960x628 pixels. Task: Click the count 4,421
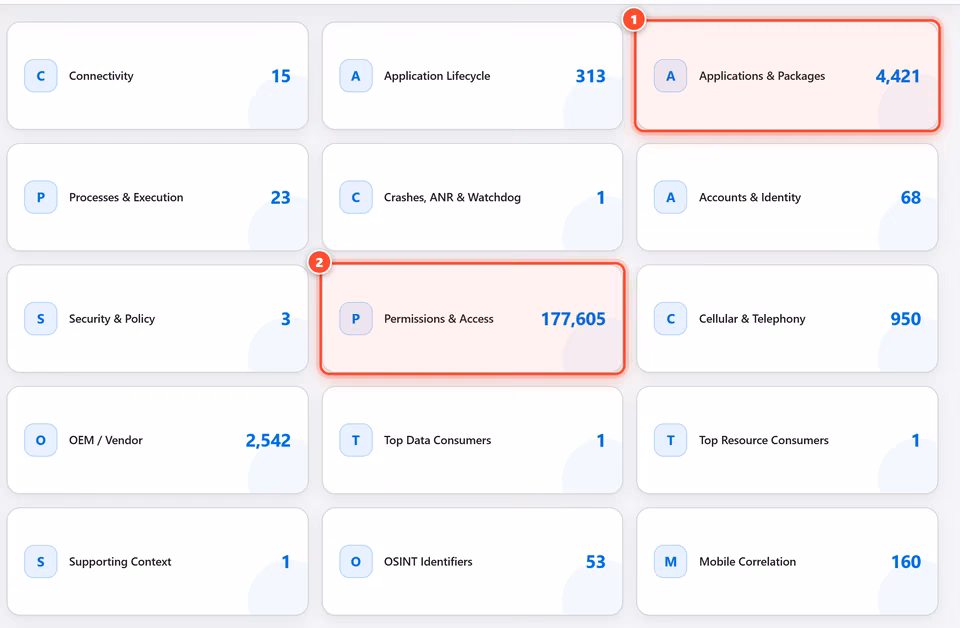[898, 76]
